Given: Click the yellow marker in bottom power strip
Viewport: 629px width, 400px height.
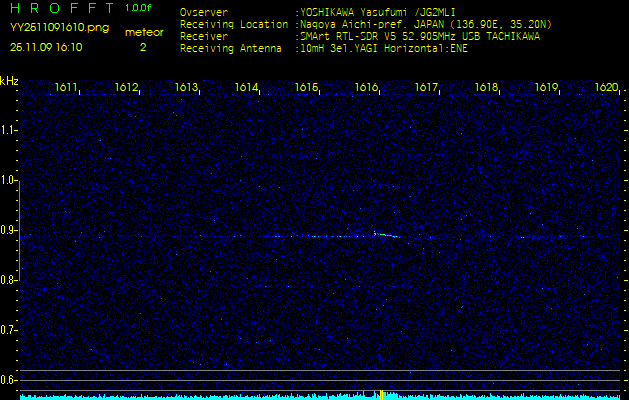Looking at the screenshot, I should pyautogui.click(x=382, y=394).
